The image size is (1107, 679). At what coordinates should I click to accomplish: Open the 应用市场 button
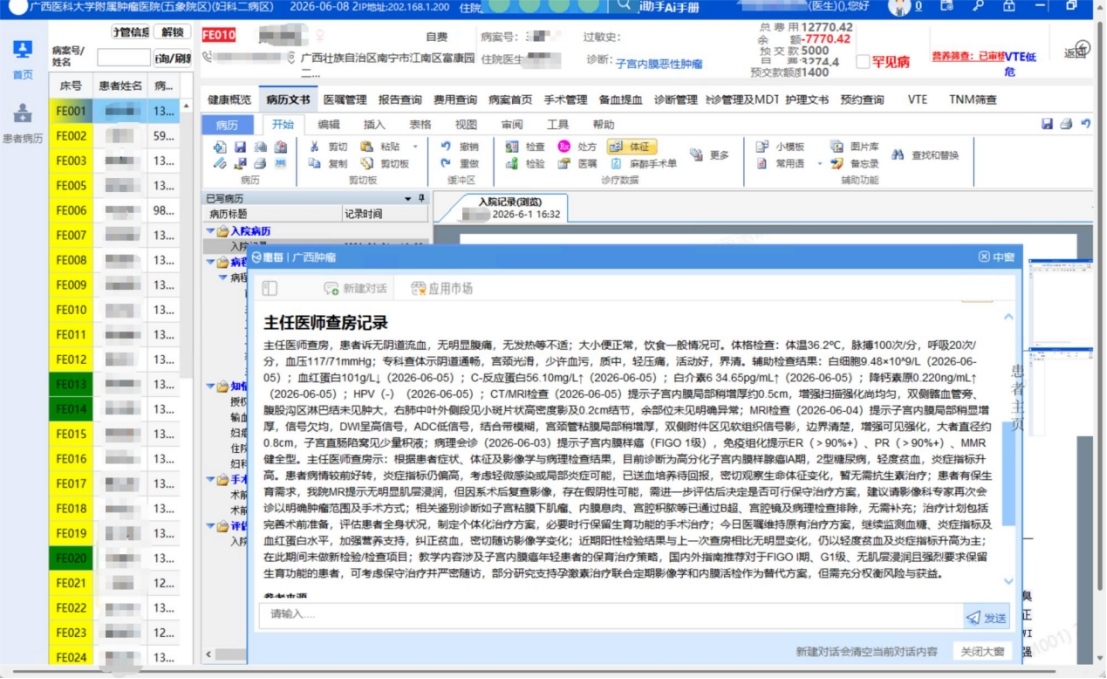(442, 288)
